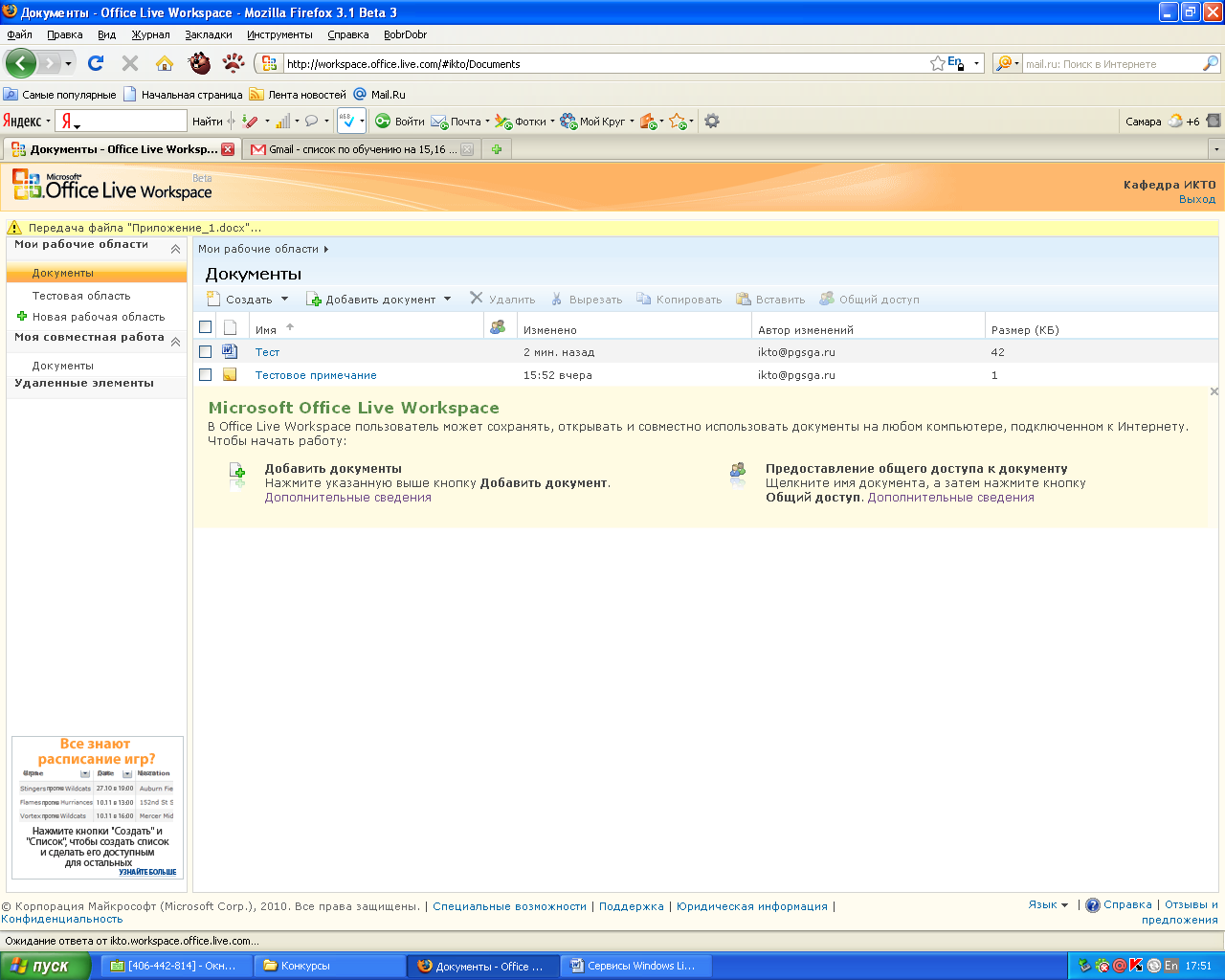Click the Выход sign-out link
The width and height of the screenshot is (1225, 980).
(1197, 199)
